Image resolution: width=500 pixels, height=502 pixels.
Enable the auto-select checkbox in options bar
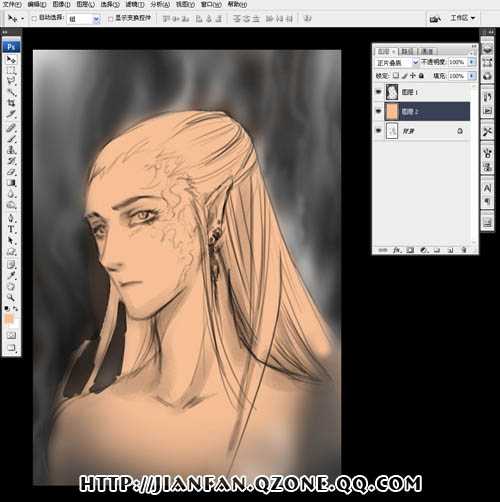pyautogui.click(x=34, y=19)
